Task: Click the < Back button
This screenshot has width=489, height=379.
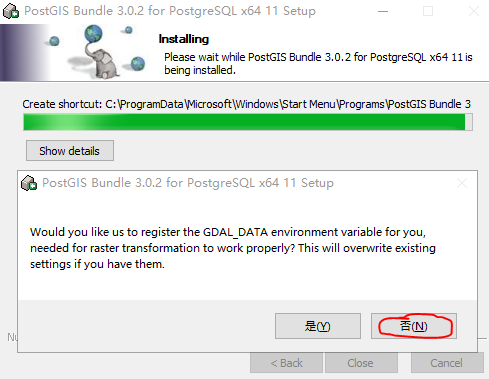Action: tap(286, 363)
